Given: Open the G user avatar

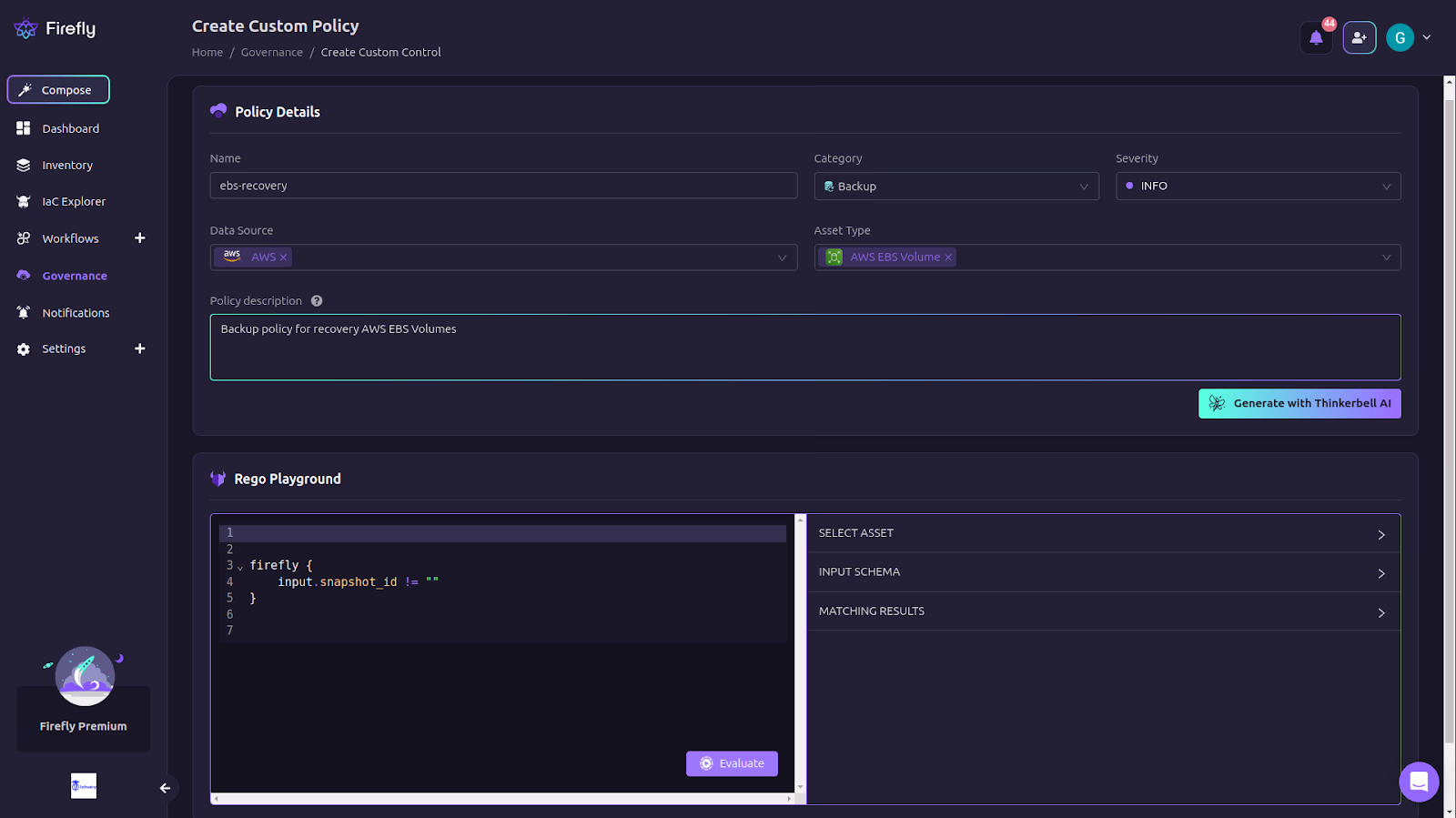Looking at the screenshot, I should (1400, 38).
